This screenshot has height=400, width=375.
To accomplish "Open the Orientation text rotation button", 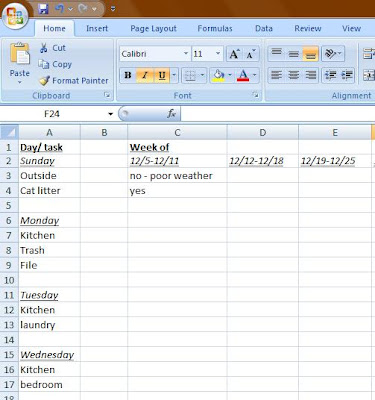I will coord(333,53).
